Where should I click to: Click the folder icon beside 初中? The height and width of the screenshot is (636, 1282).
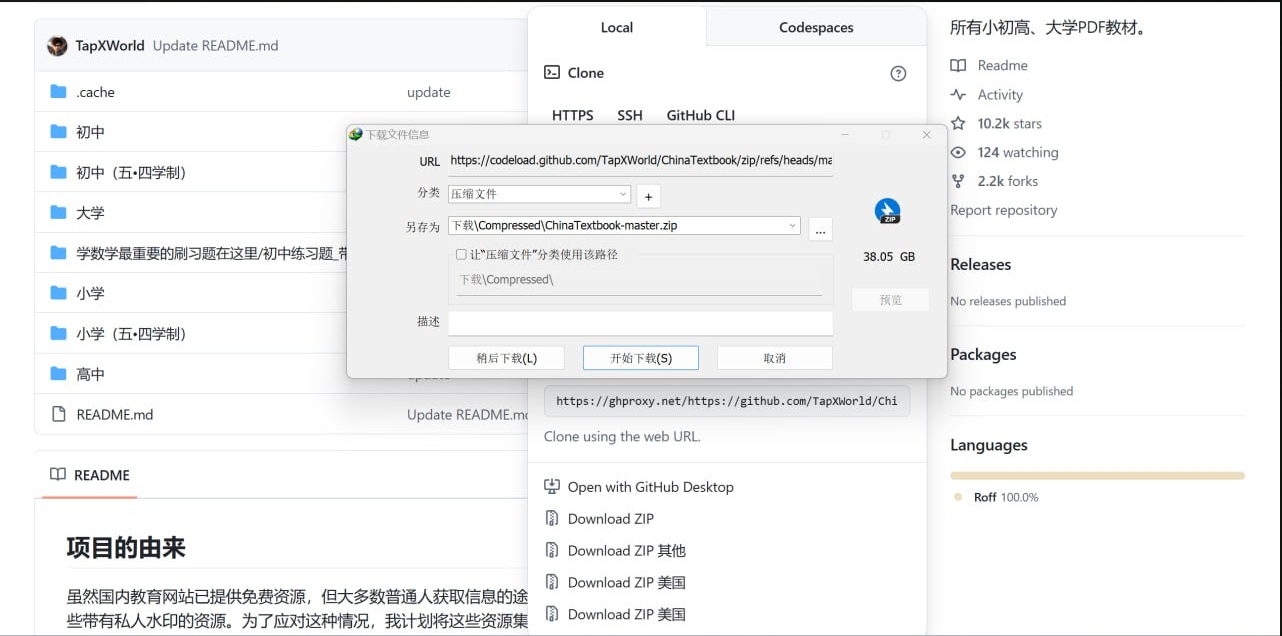60,131
